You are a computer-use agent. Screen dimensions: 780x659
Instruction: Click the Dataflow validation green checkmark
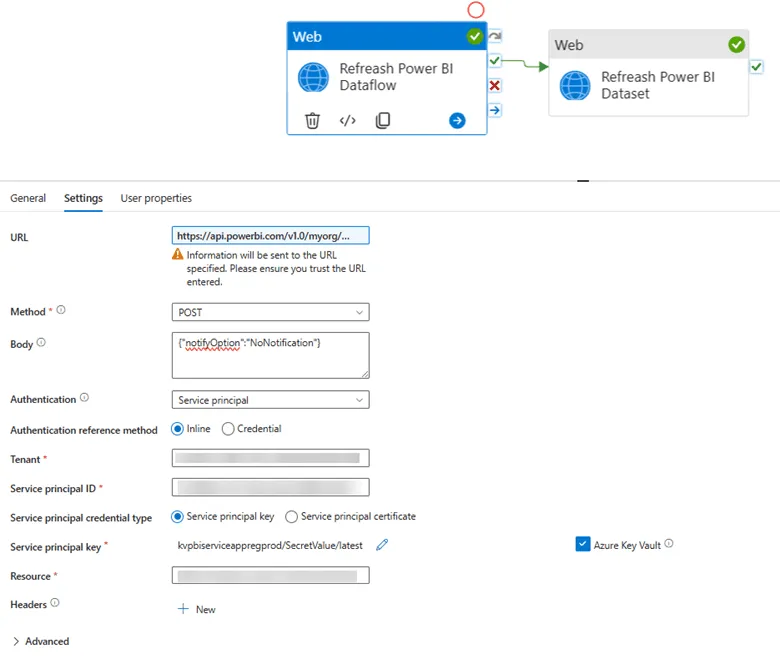pos(475,36)
